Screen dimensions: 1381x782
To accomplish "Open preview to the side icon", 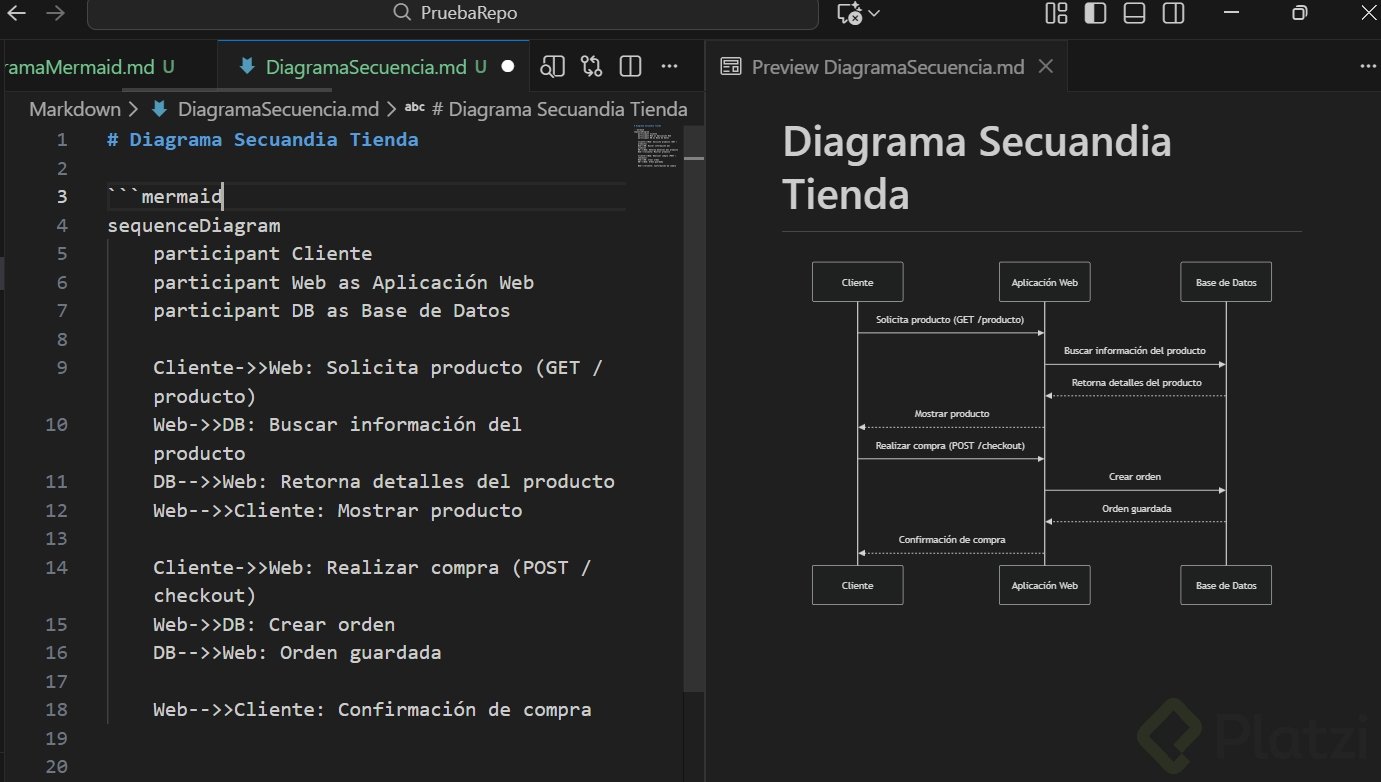I will pyautogui.click(x=553, y=67).
